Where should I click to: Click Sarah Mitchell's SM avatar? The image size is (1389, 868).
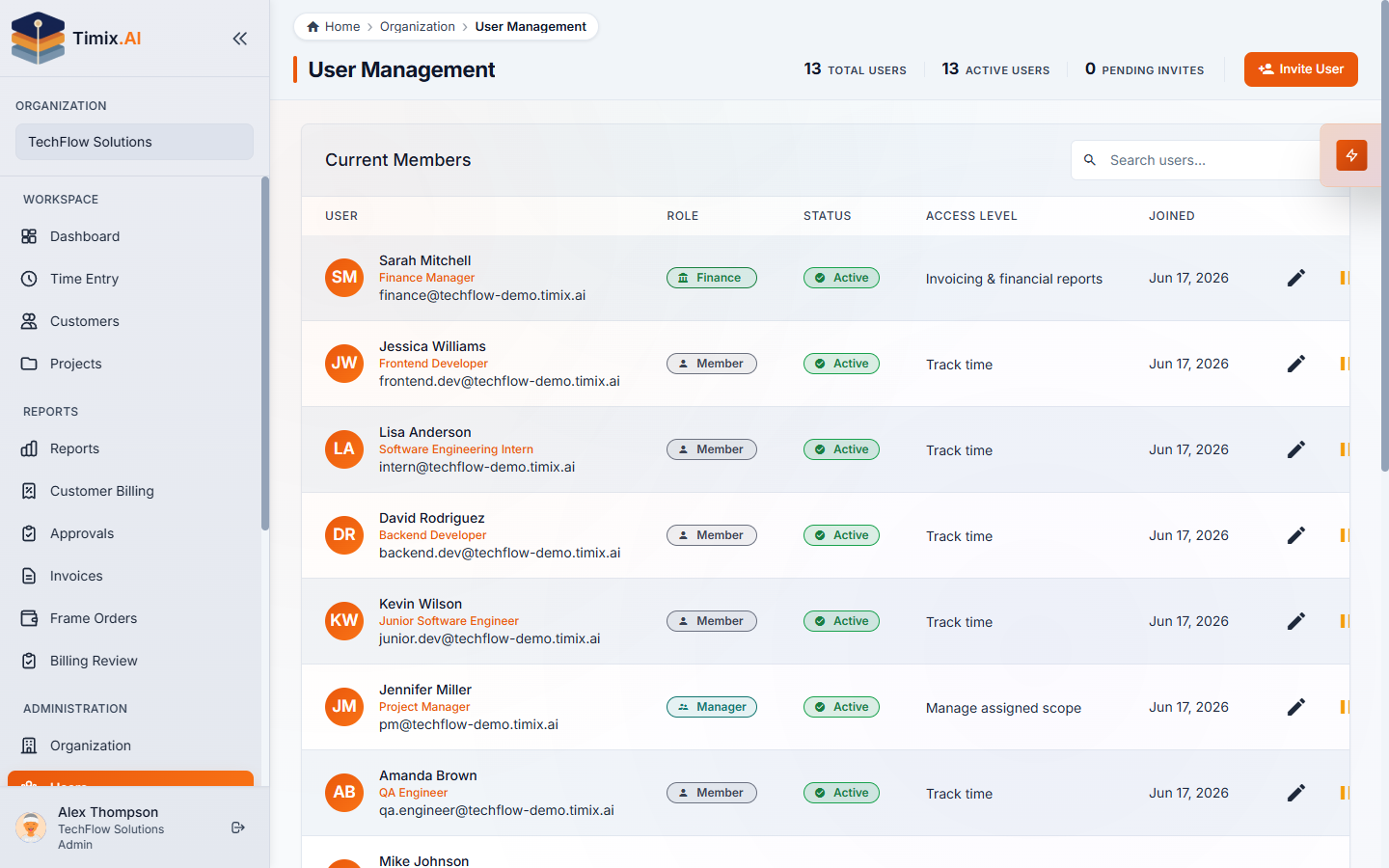pos(344,278)
